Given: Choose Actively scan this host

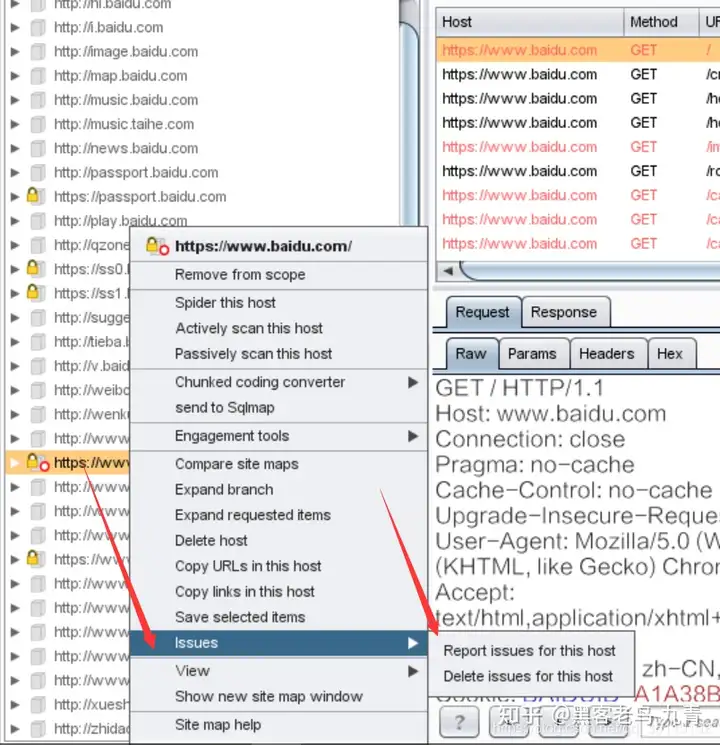Looking at the screenshot, I should 279,328.
